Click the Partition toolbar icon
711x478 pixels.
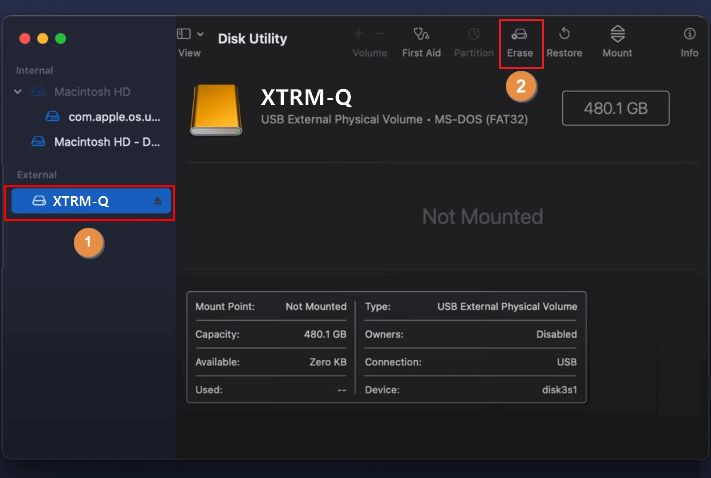click(x=473, y=34)
